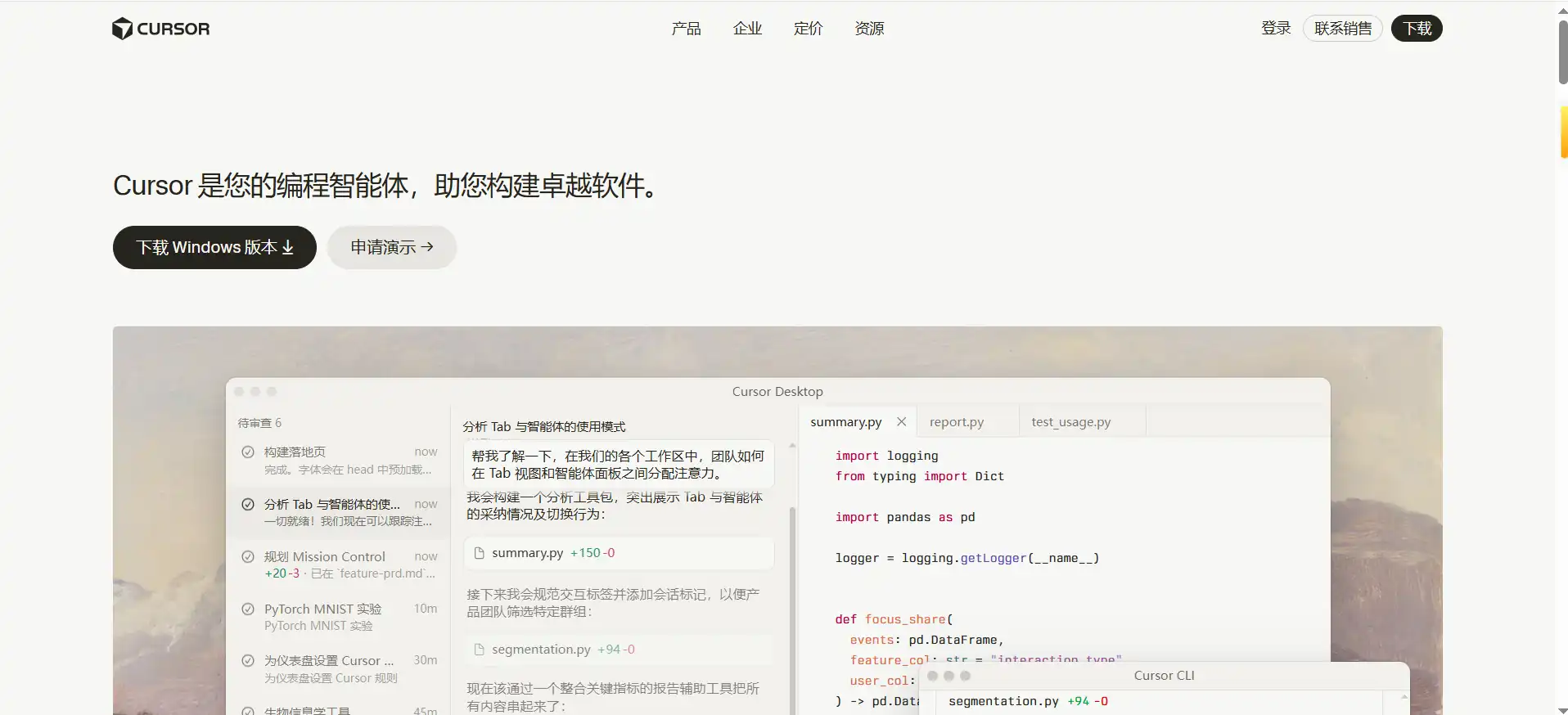
Task: Click segmentation.py +94 -0 in Cursor CLI
Action: (1028, 701)
